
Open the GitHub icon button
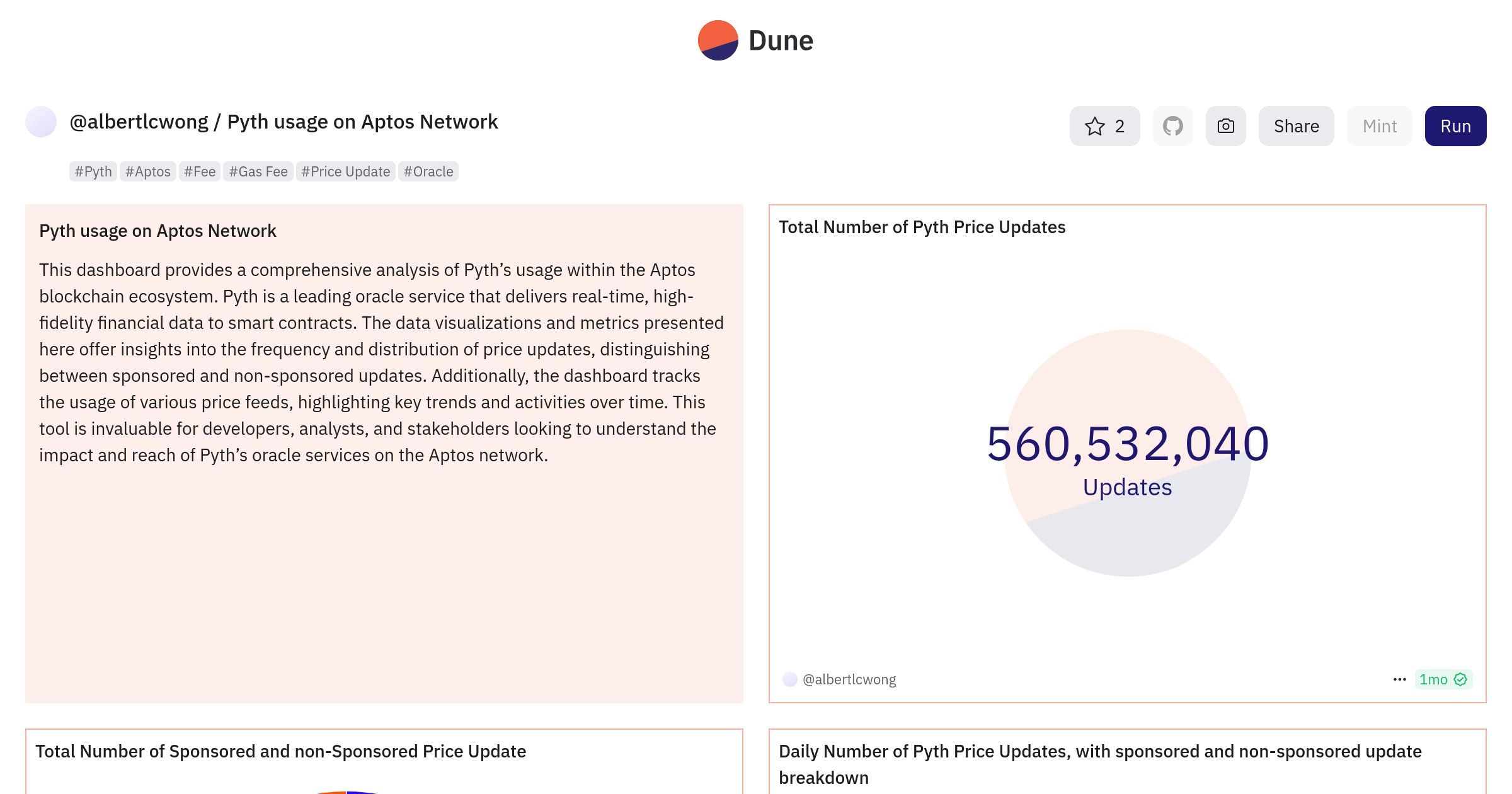coord(1172,126)
